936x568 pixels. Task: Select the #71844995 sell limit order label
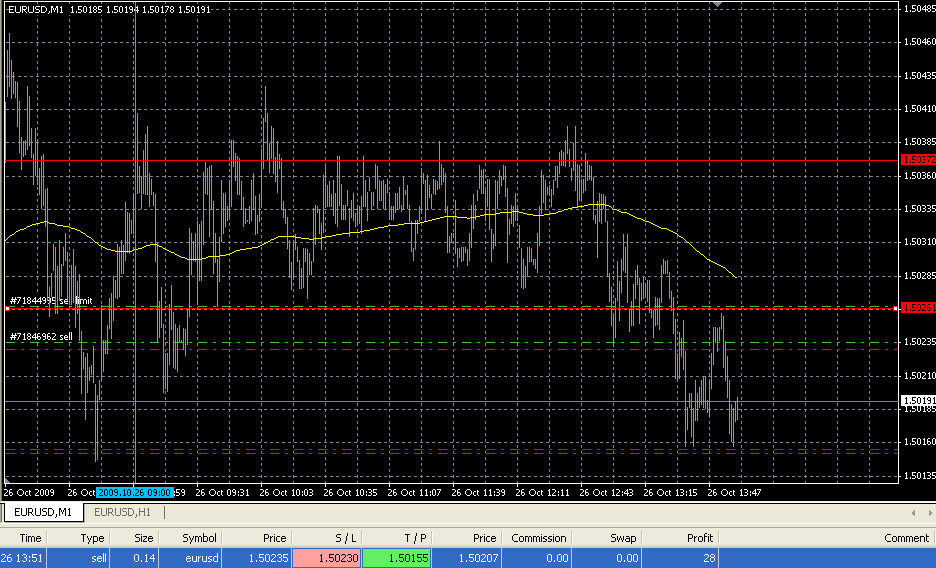[x=51, y=300]
